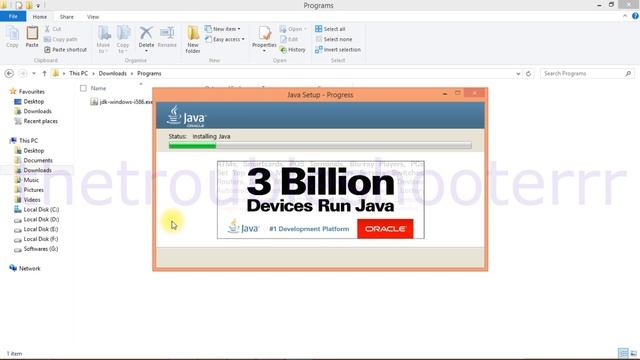Click the Cut scissors icon
The height and width of the screenshot is (360, 640).
[x=47, y=29]
